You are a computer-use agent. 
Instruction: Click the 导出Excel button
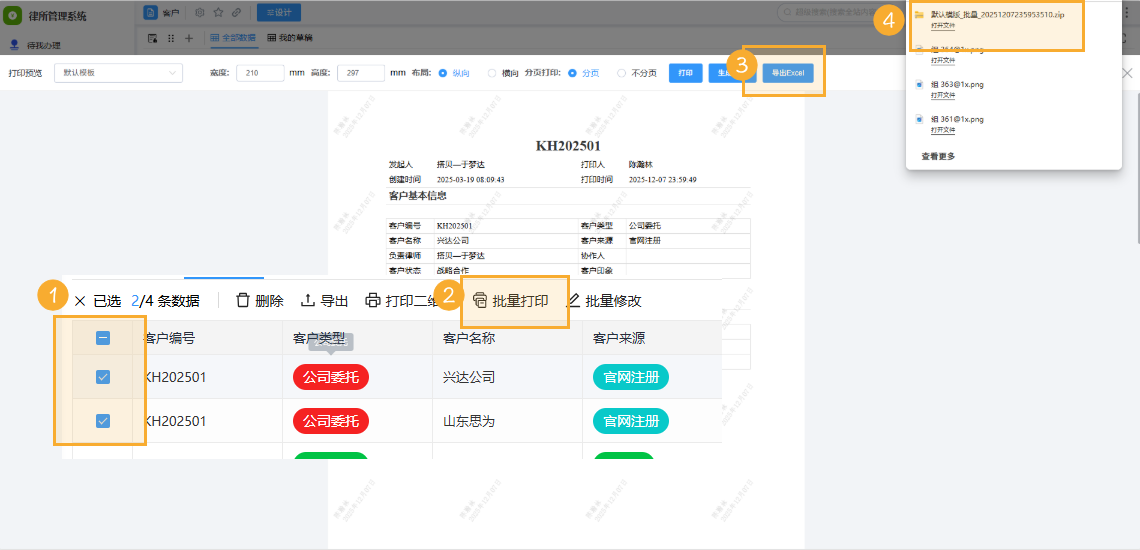(788, 73)
